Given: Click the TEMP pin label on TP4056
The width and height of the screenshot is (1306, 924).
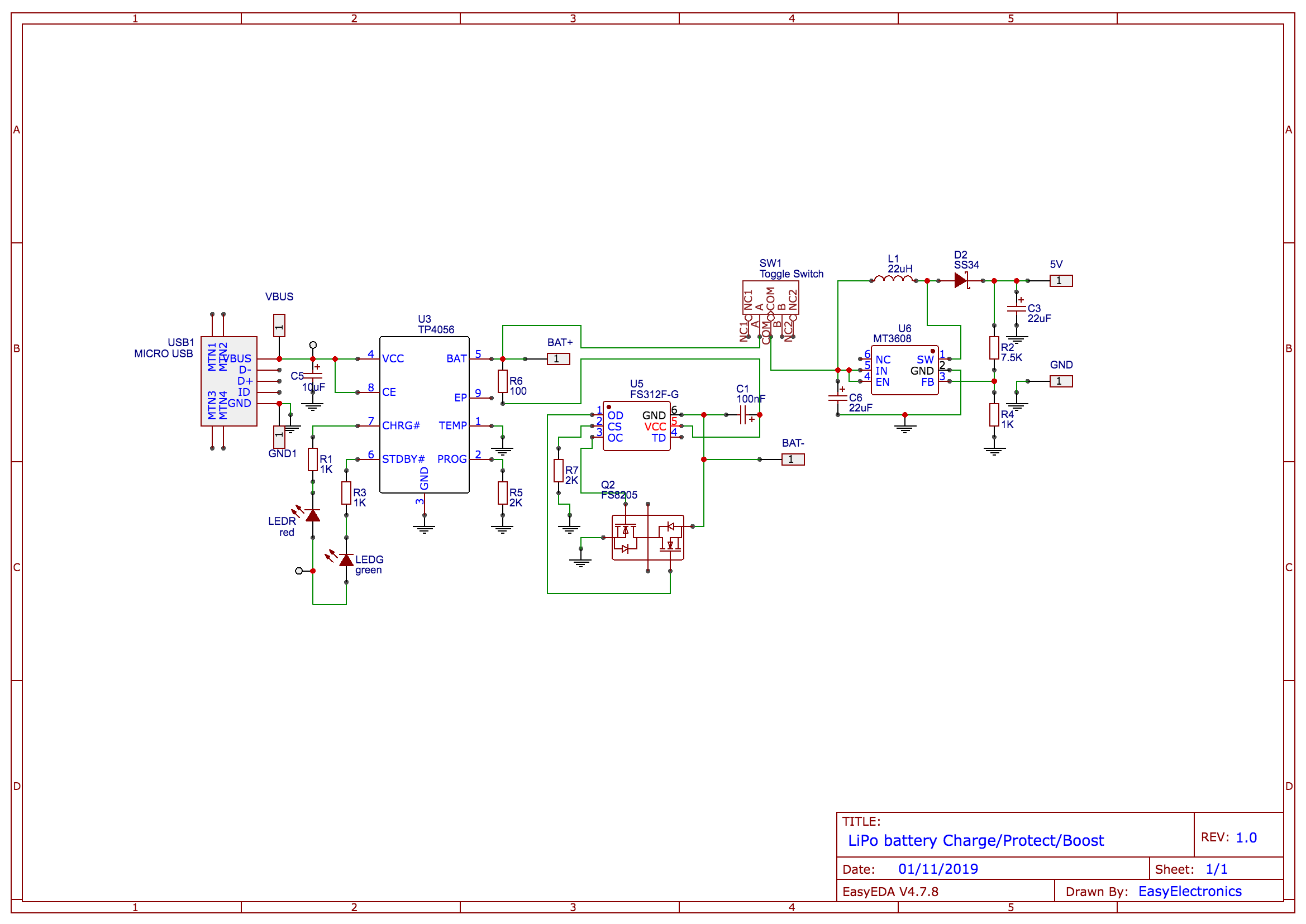Looking at the screenshot, I should click(x=452, y=425).
